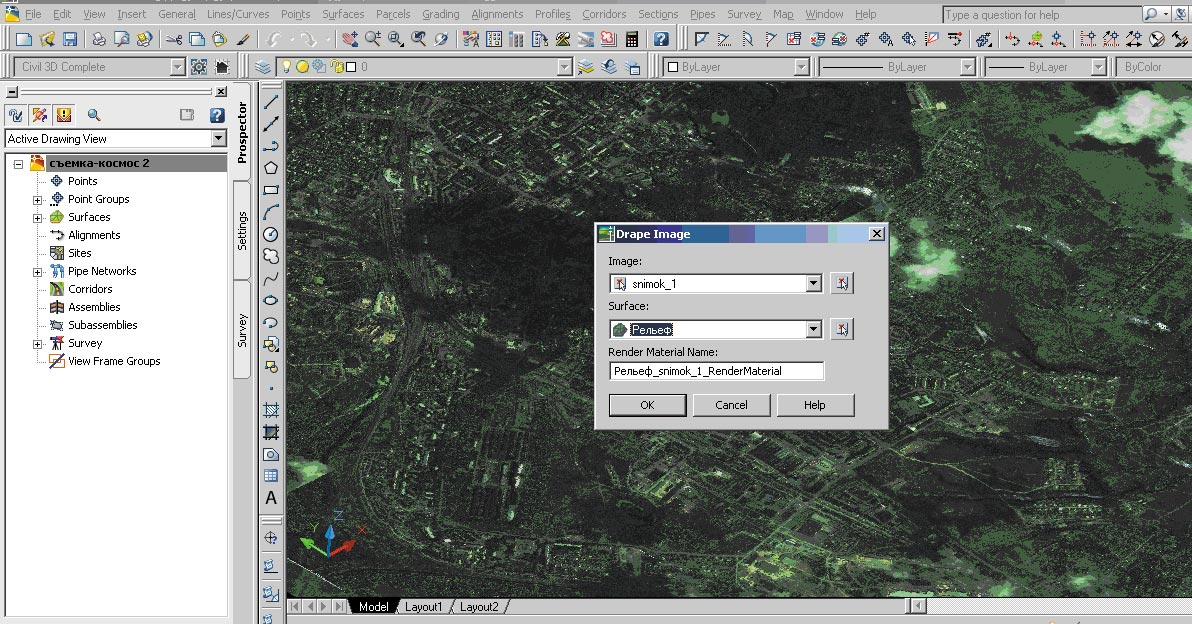Select the Ellipse draw tool

pos(271,300)
